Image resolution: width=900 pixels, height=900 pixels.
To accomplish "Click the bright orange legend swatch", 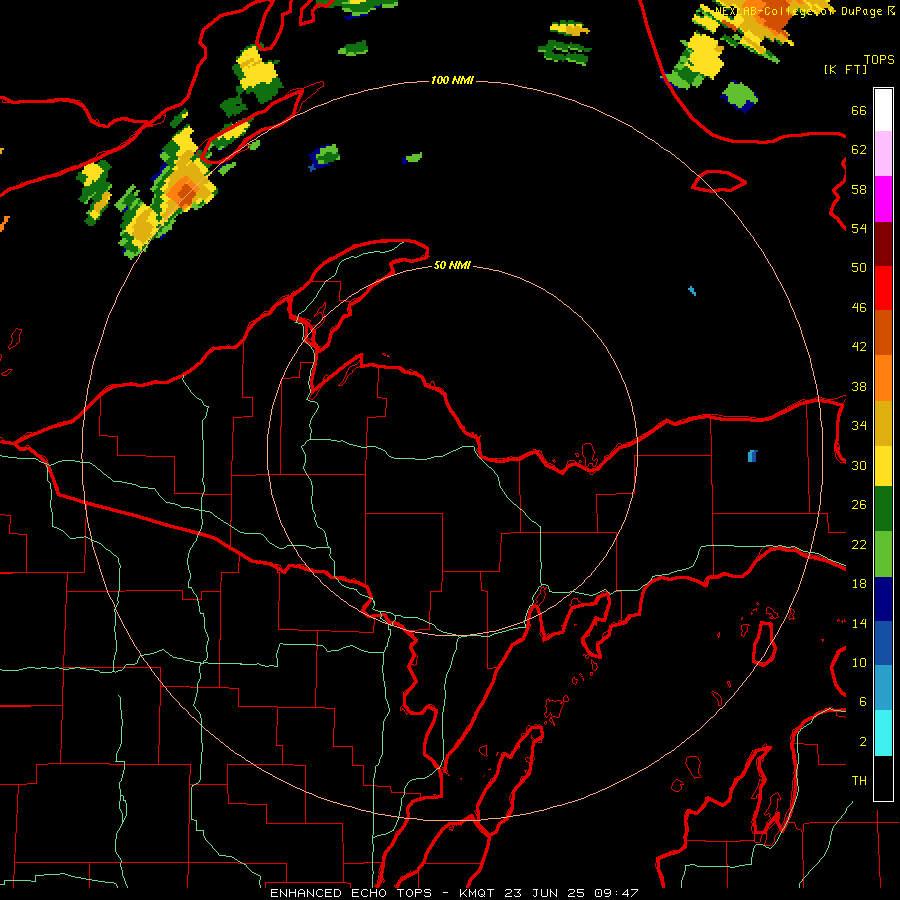I will coord(883,378).
